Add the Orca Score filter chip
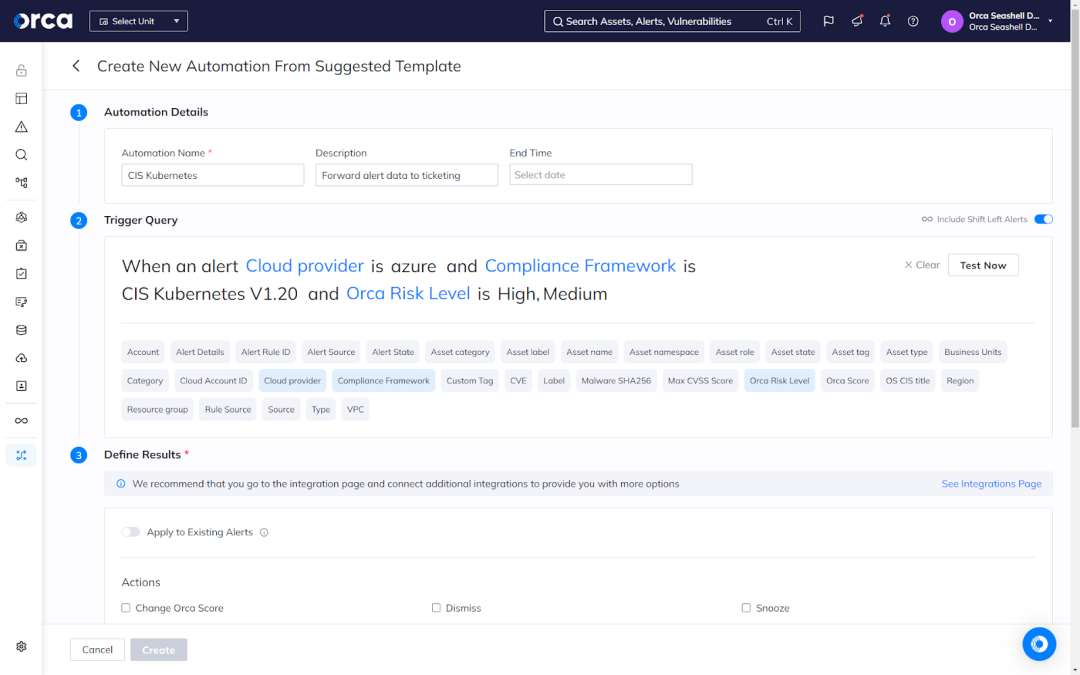The height and width of the screenshot is (675, 1080). coord(847,381)
